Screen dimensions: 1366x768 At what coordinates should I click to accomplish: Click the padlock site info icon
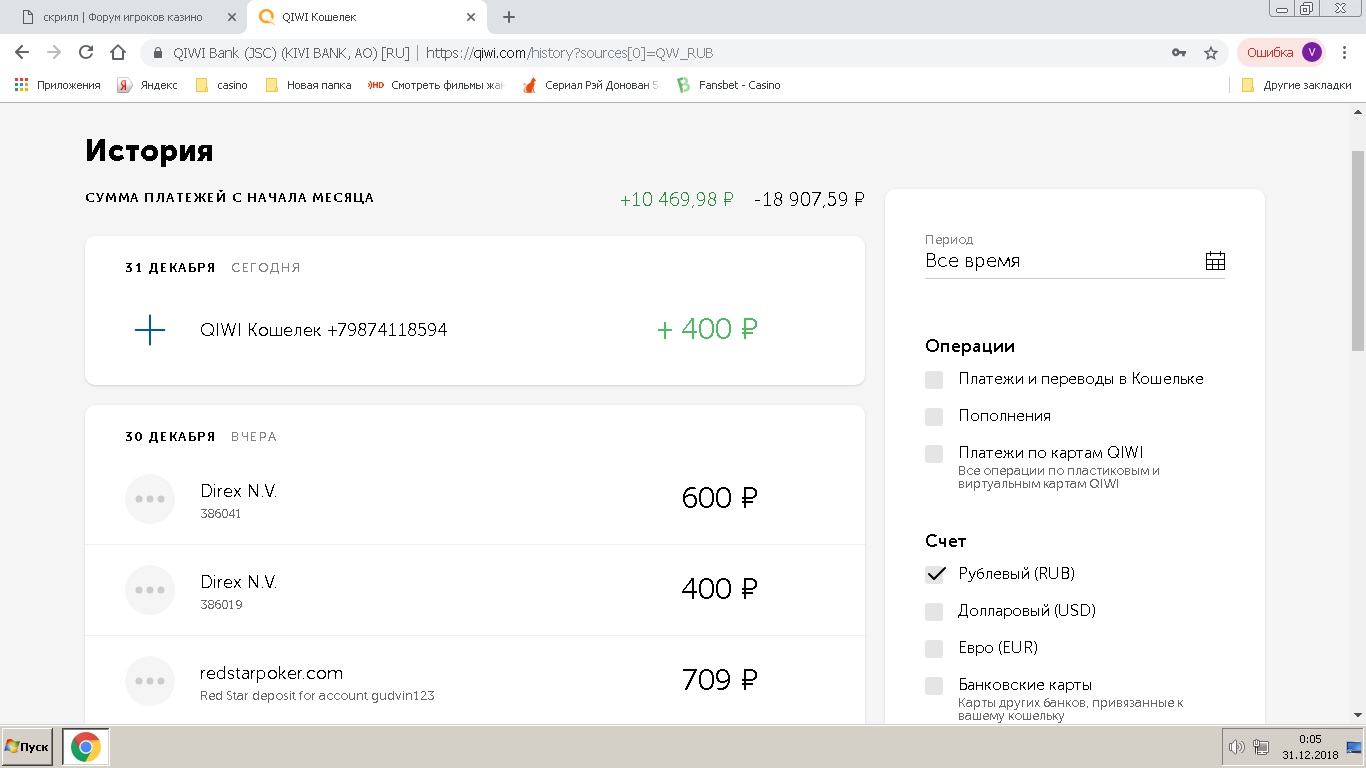tap(157, 53)
